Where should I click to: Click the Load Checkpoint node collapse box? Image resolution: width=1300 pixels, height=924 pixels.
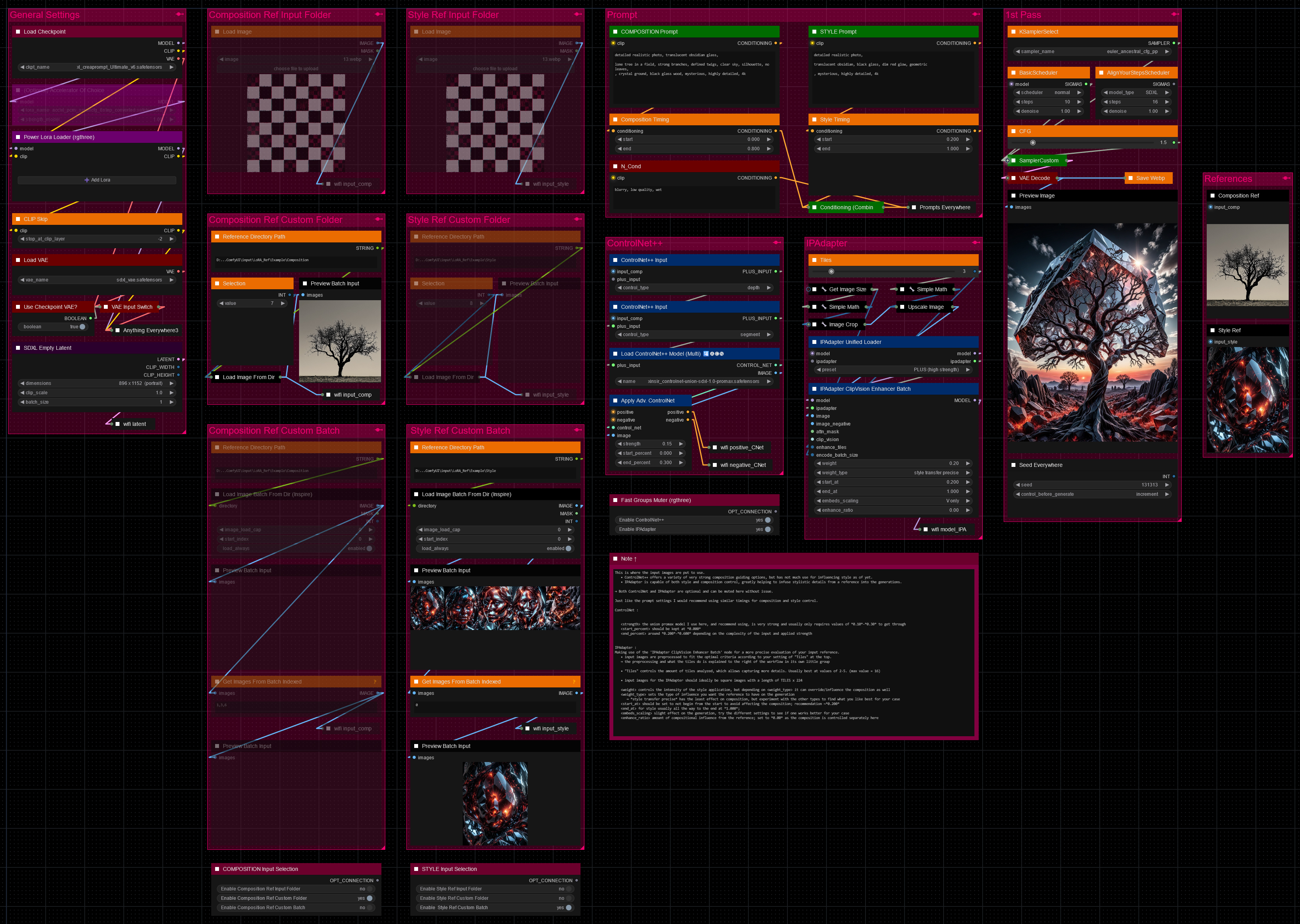tap(18, 32)
